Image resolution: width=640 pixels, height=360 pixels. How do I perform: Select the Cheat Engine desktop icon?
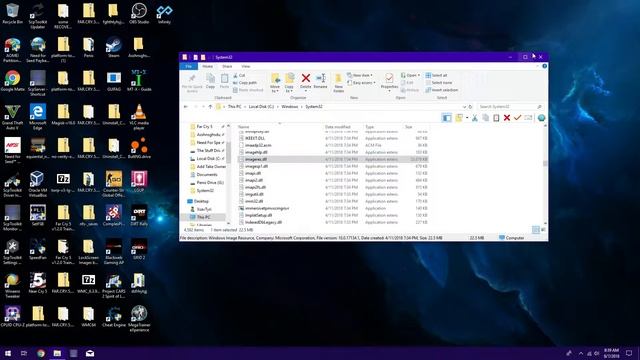[113, 317]
